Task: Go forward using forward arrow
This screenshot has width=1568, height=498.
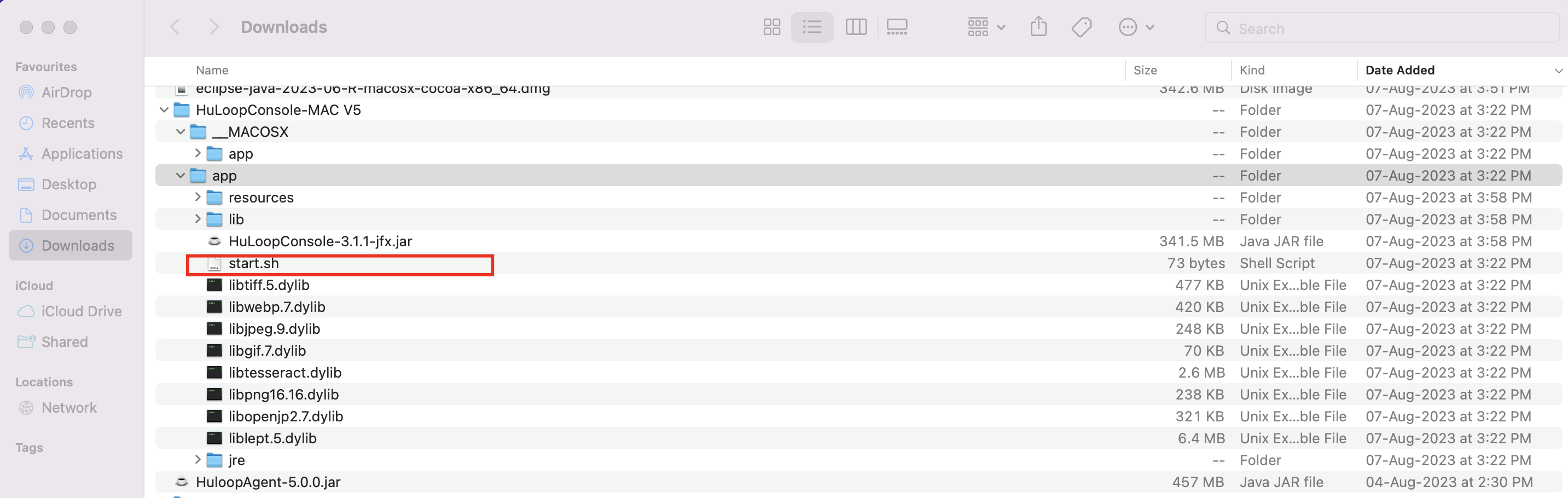Action: [213, 27]
